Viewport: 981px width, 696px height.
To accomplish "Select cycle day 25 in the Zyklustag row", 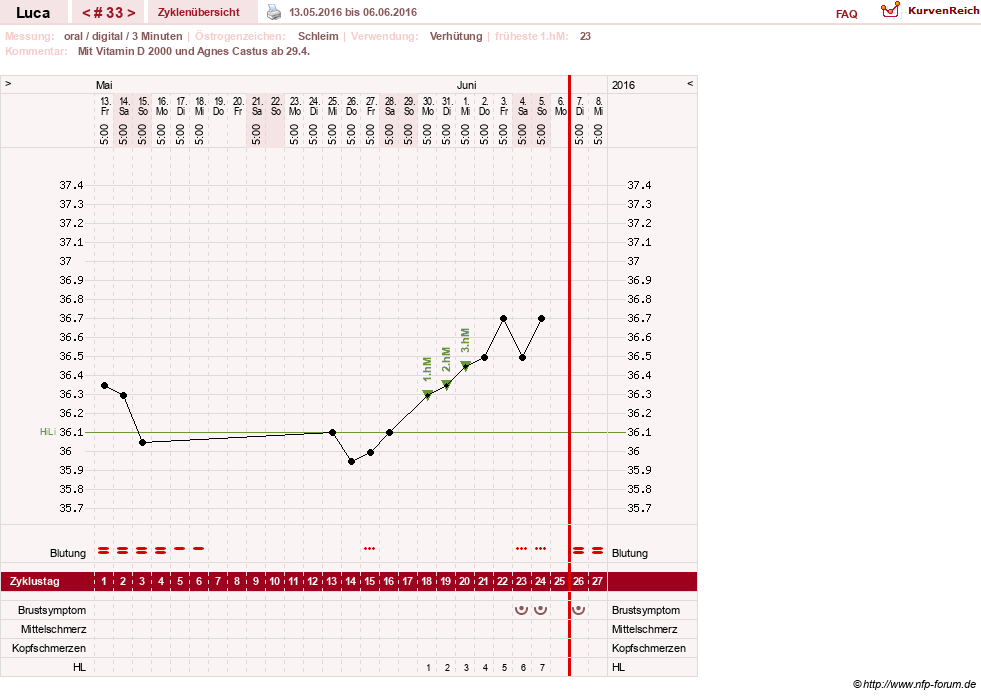I will (559, 581).
